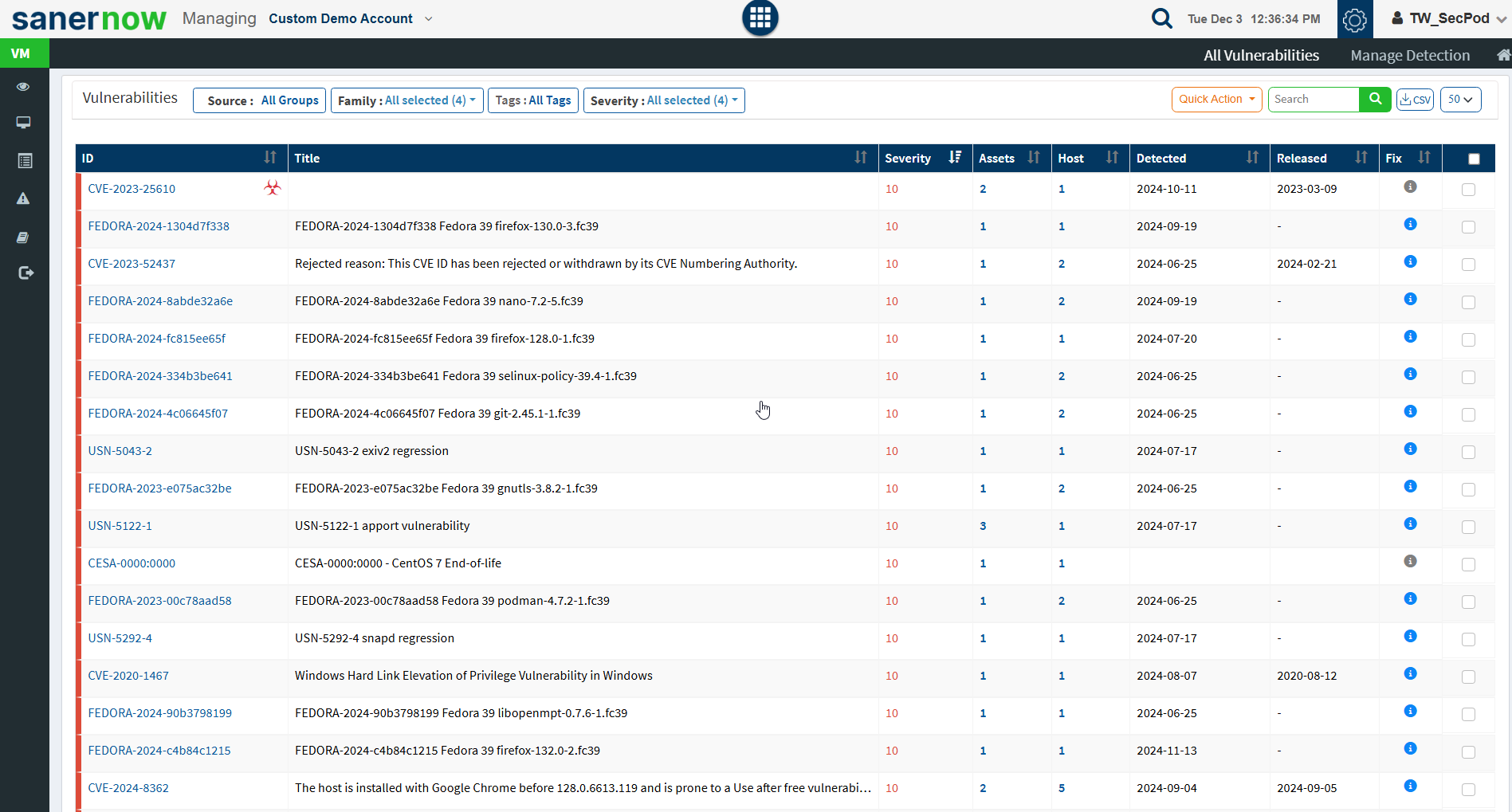Click the magnifier search icon in header
This screenshot has width=1512, height=812.
click(1161, 18)
